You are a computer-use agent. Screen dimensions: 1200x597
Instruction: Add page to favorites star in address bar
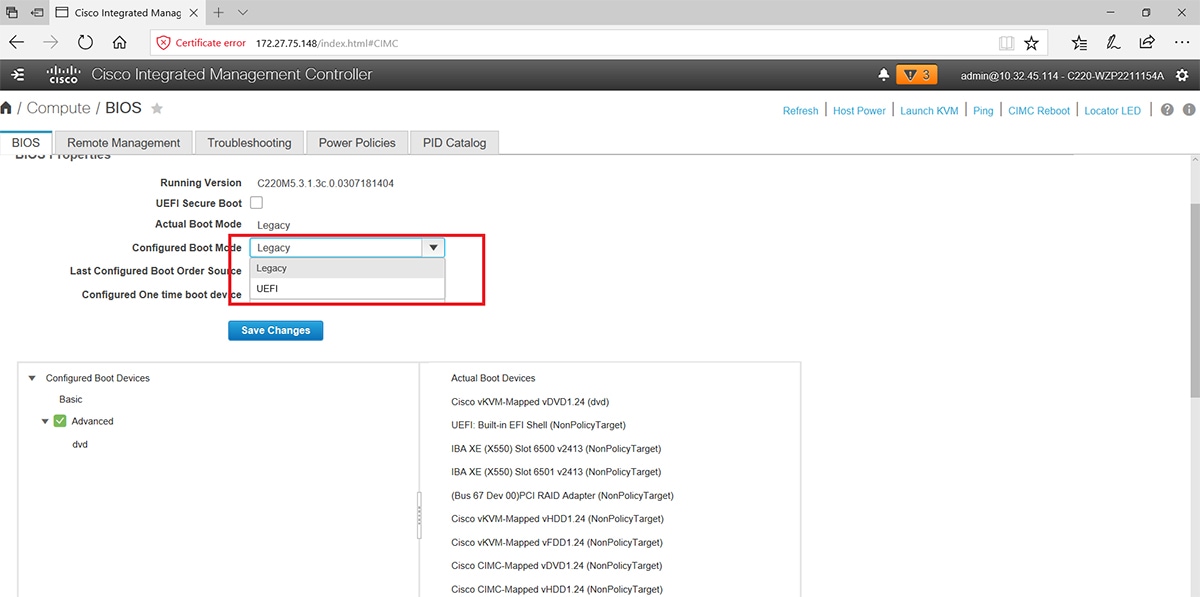[1031, 43]
